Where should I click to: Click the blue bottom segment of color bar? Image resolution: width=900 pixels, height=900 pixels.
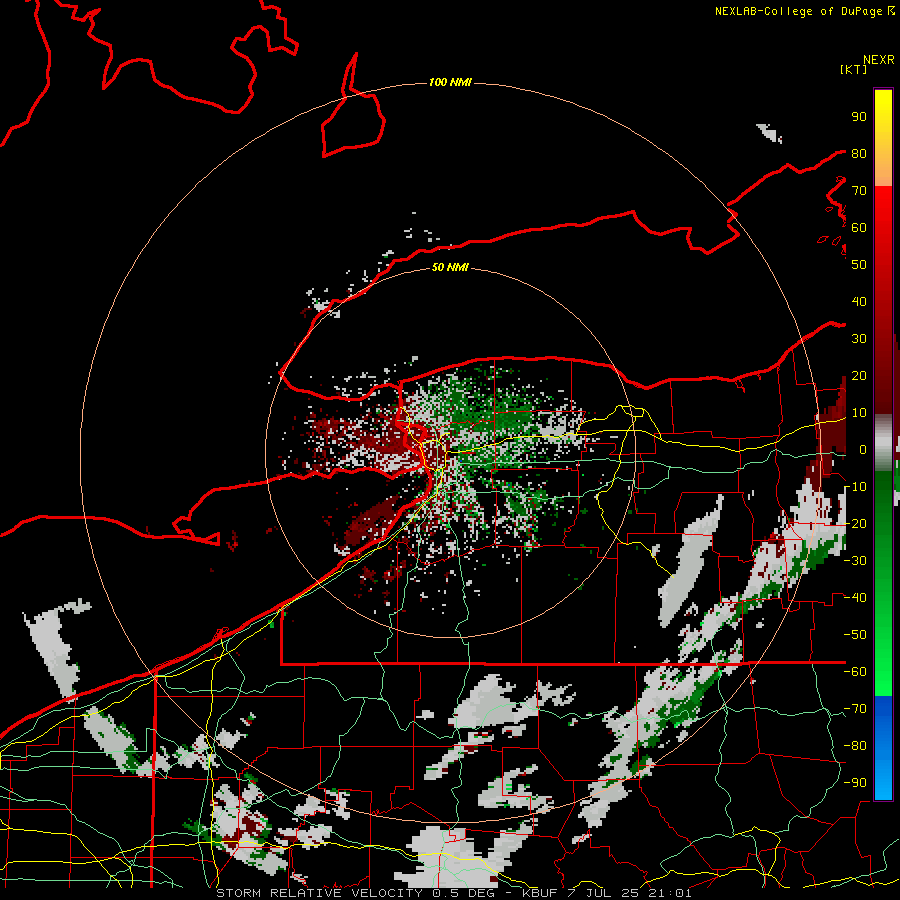(x=883, y=747)
